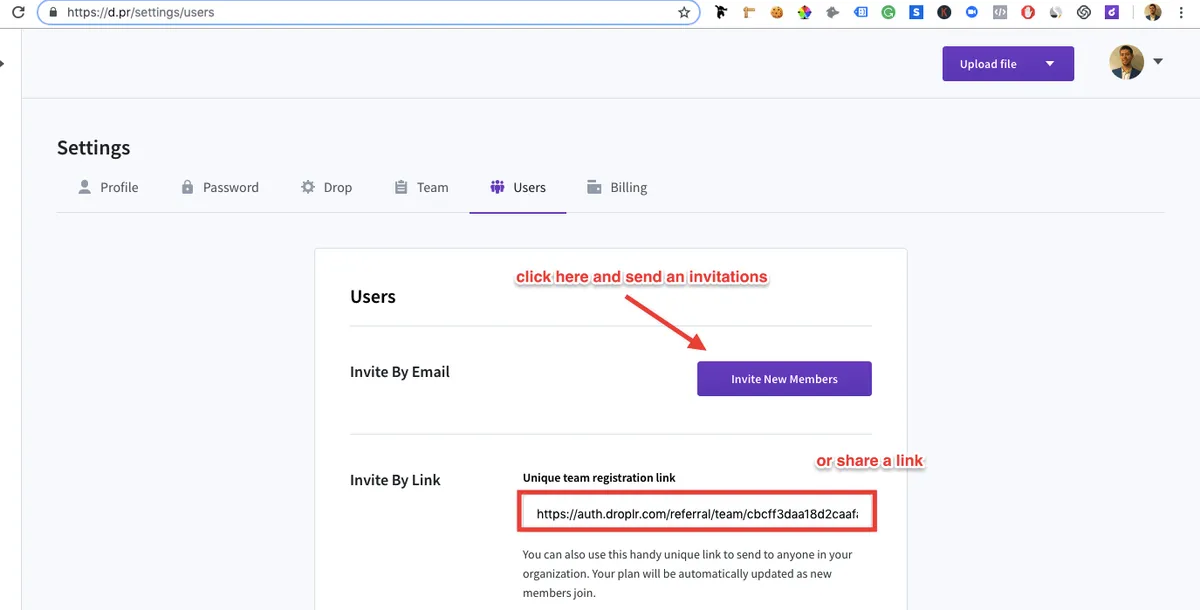
Task: Expand the Upload file dropdown arrow
Action: (x=1050, y=64)
